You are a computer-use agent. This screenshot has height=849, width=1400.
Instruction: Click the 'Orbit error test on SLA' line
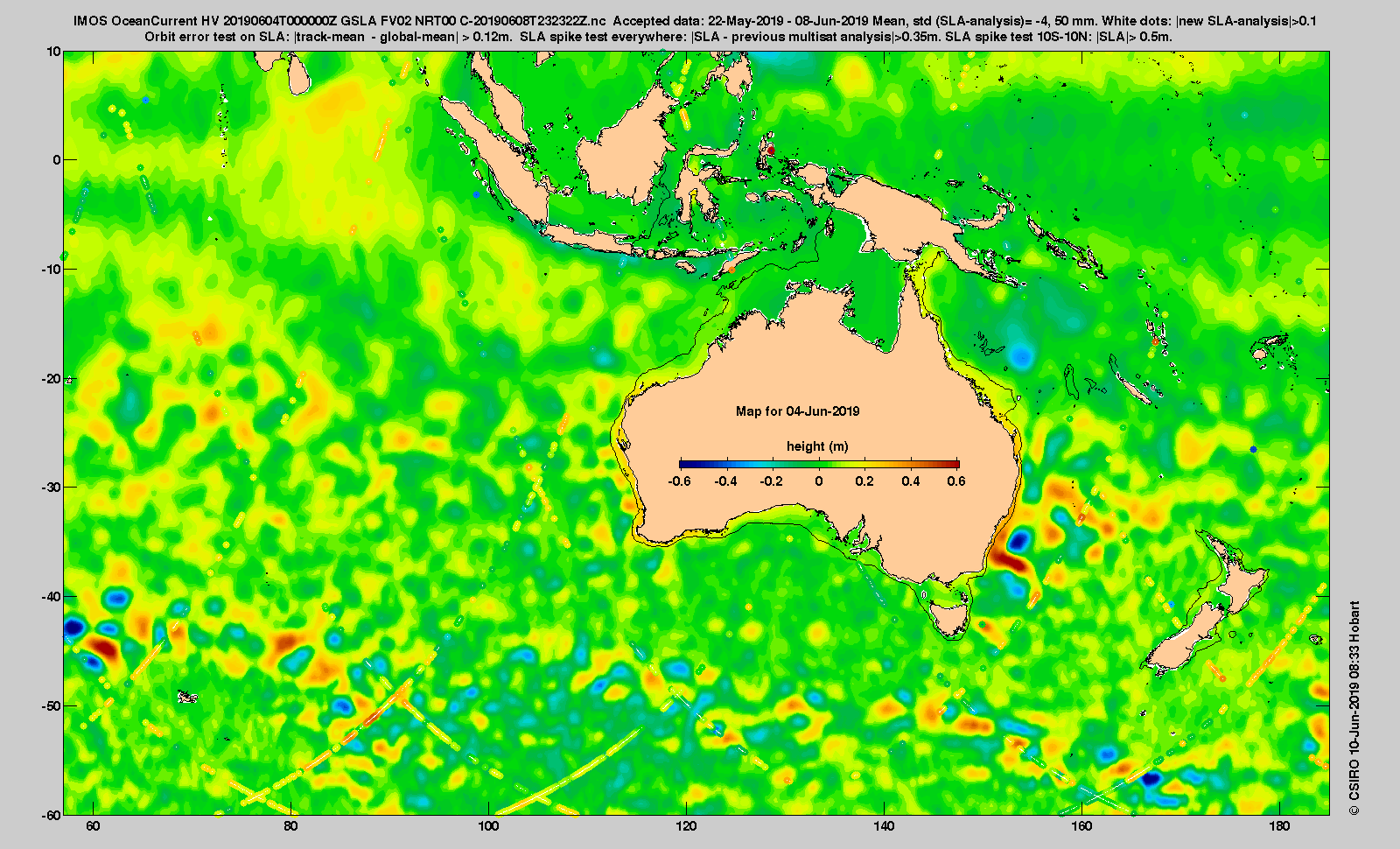click(x=658, y=37)
